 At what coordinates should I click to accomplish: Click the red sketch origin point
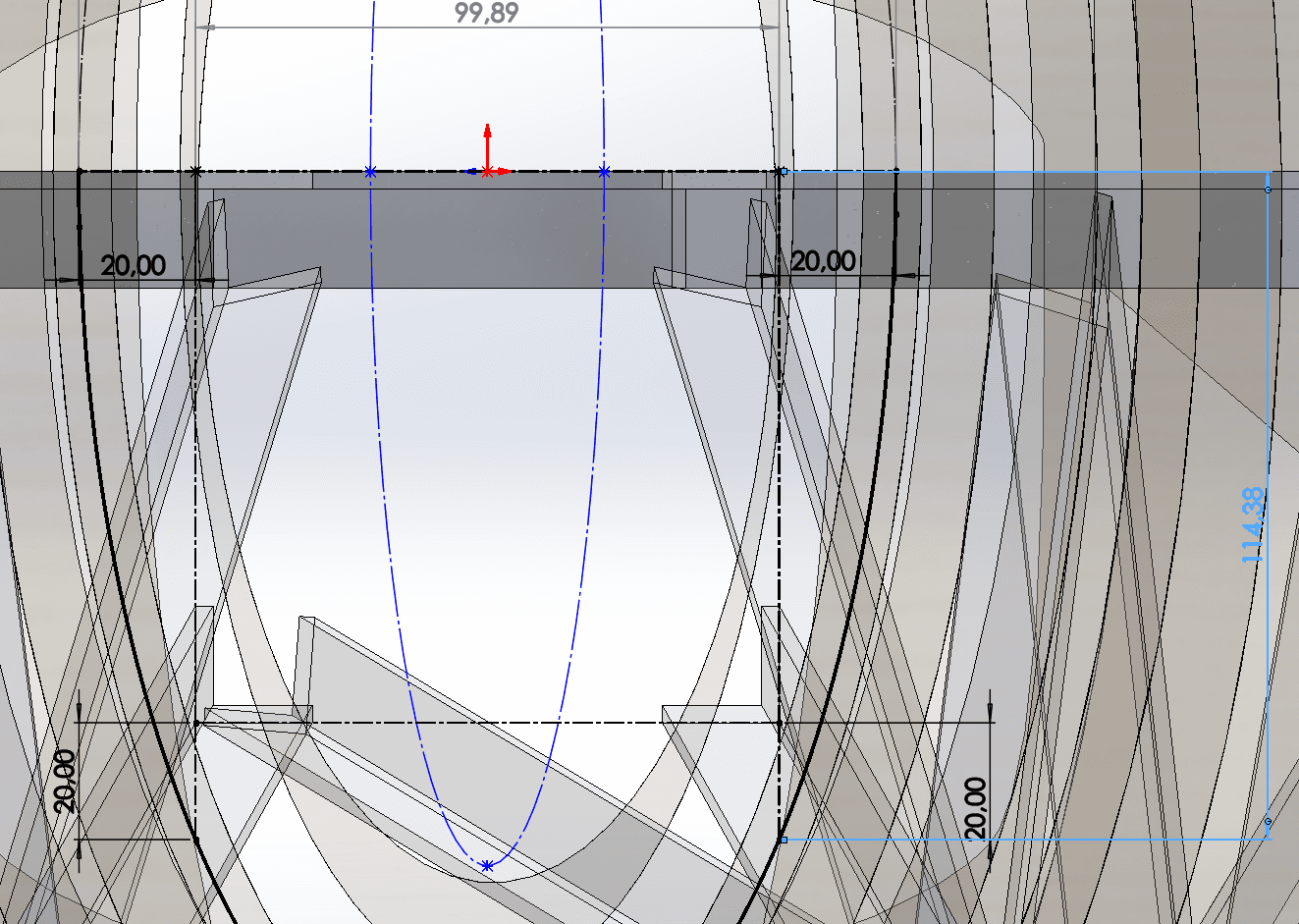point(487,172)
